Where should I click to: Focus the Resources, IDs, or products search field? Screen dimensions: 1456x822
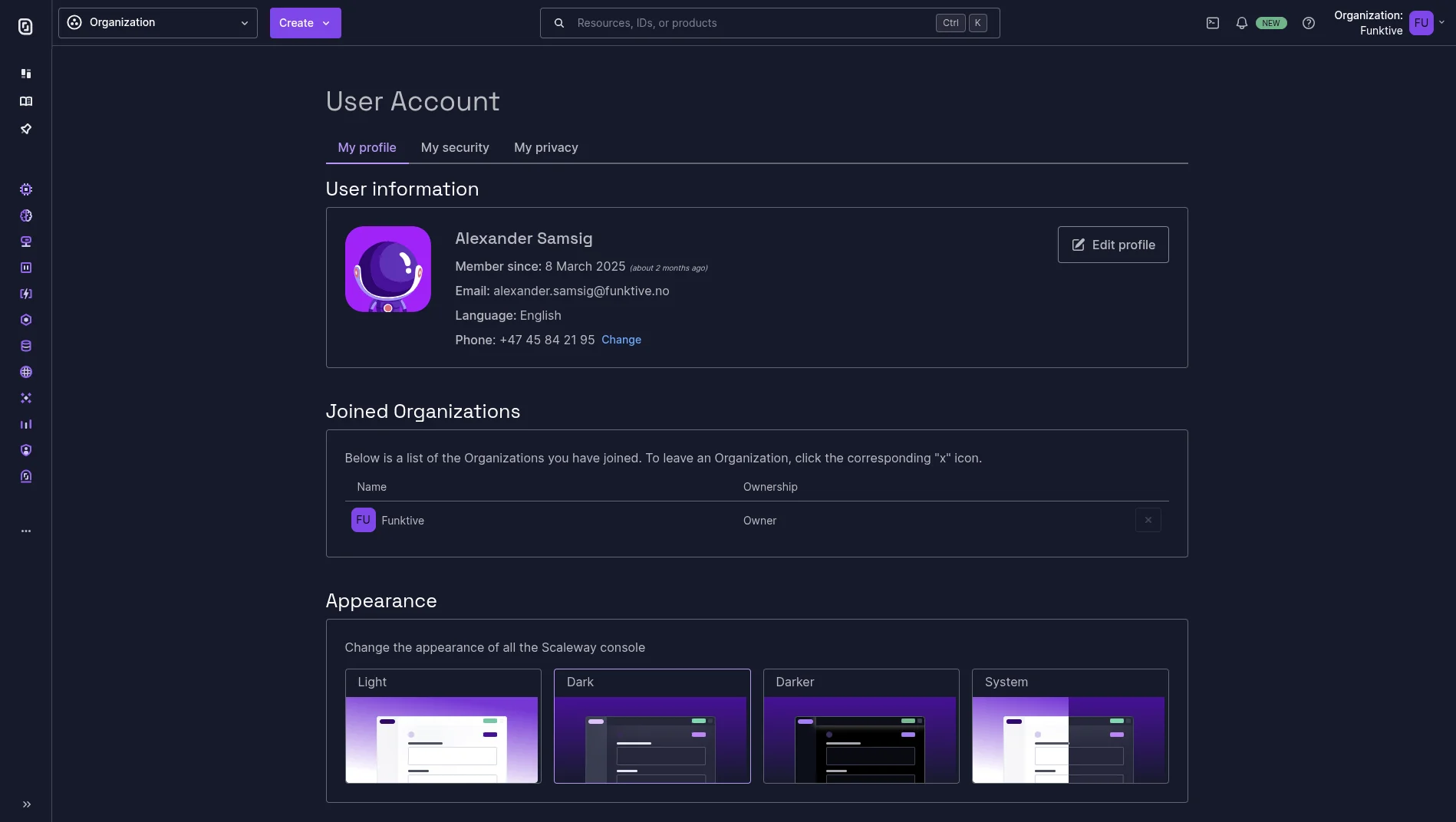point(770,23)
